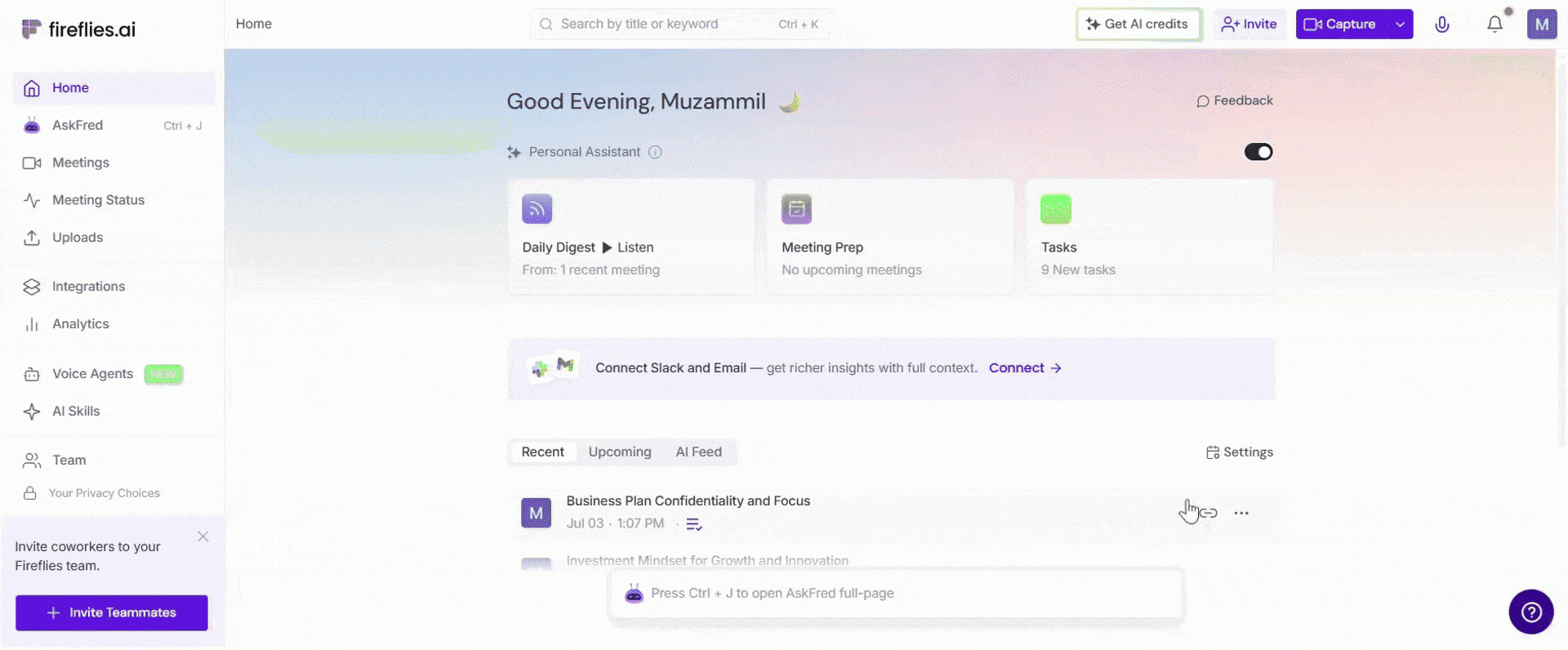1568x650 pixels.
Task: Copy link for Business Plan meeting
Action: (1209, 513)
